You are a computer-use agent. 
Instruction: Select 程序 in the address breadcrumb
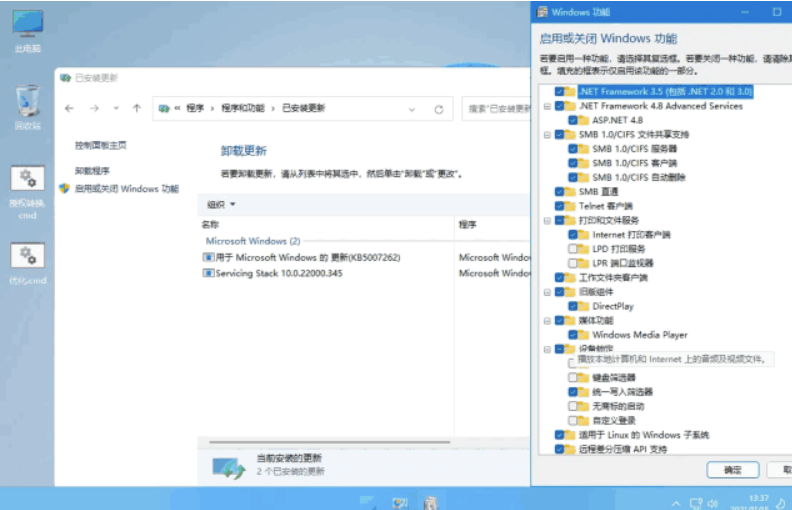[x=195, y=108]
